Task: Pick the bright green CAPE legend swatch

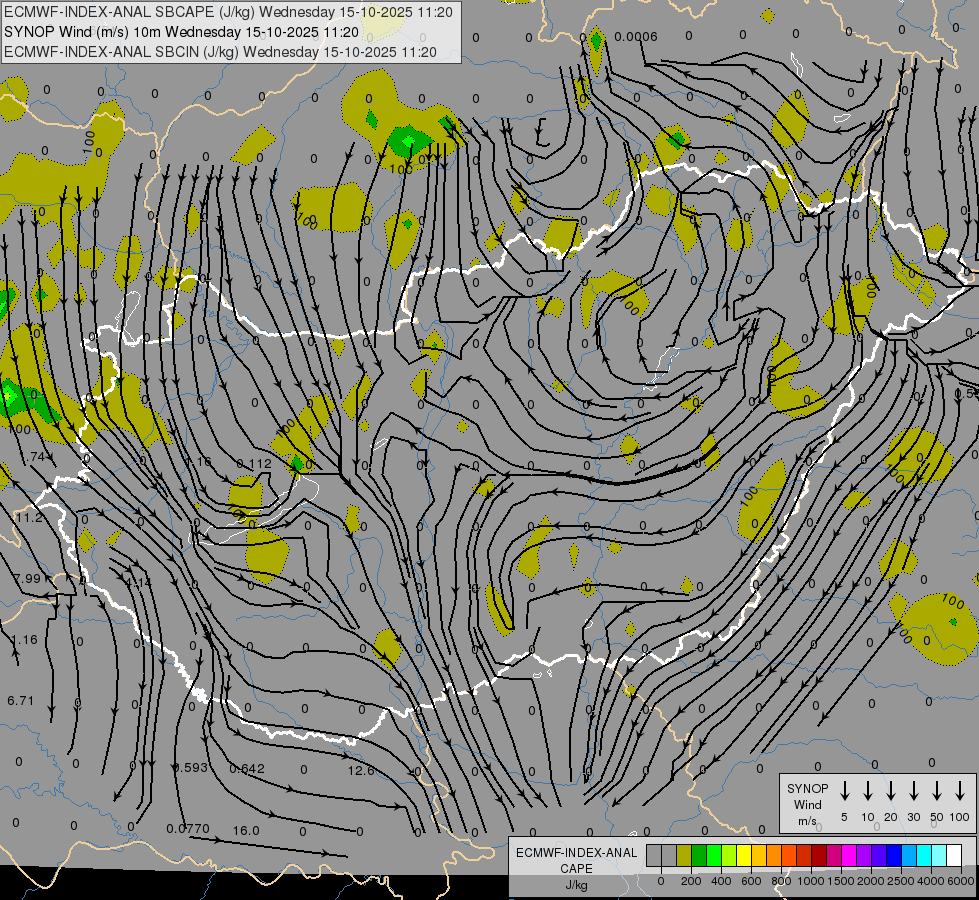Action: pyautogui.click(x=714, y=856)
